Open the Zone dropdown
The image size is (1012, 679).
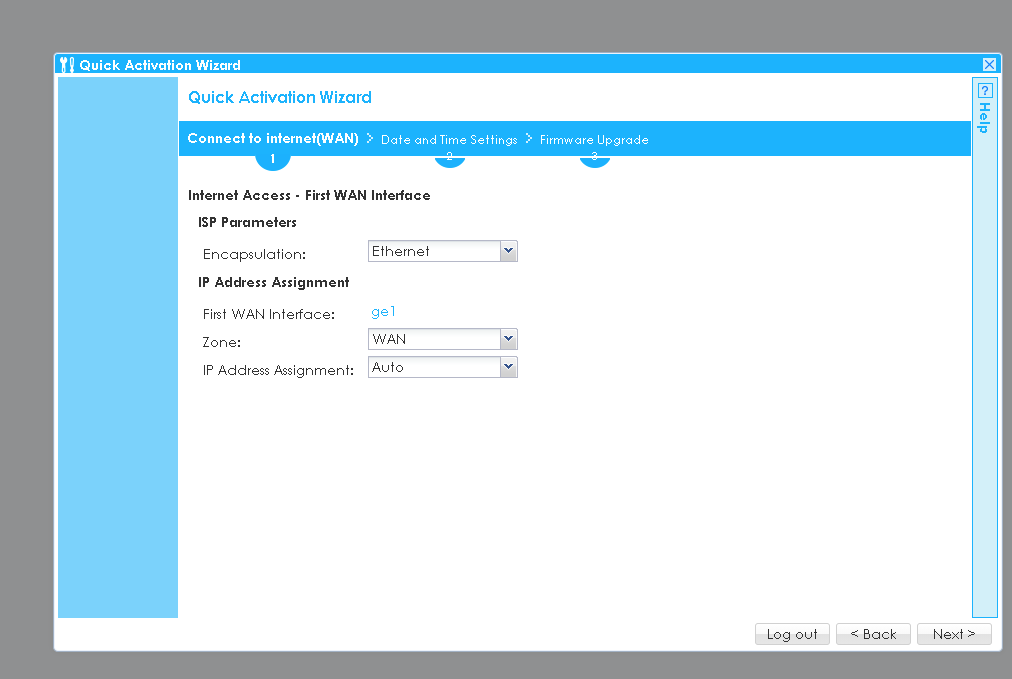509,339
